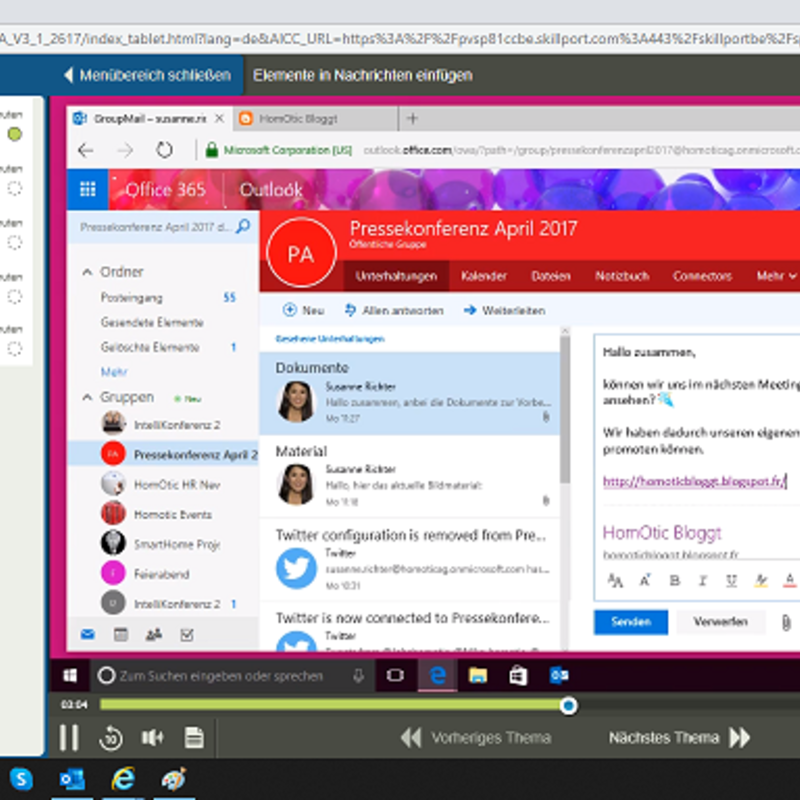Open the transcript notes icon in player

pos(194,737)
